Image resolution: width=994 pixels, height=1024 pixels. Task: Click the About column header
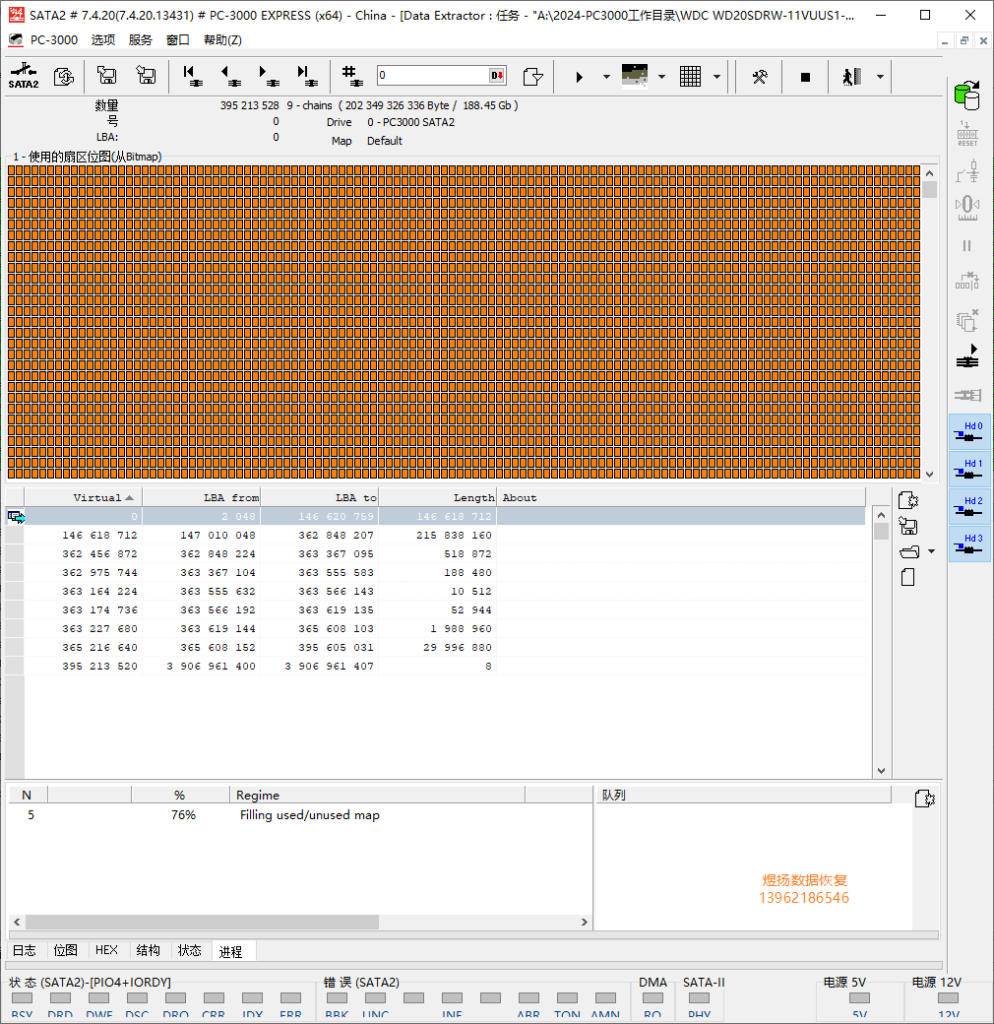pyautogui.click(x=681, y=498)
